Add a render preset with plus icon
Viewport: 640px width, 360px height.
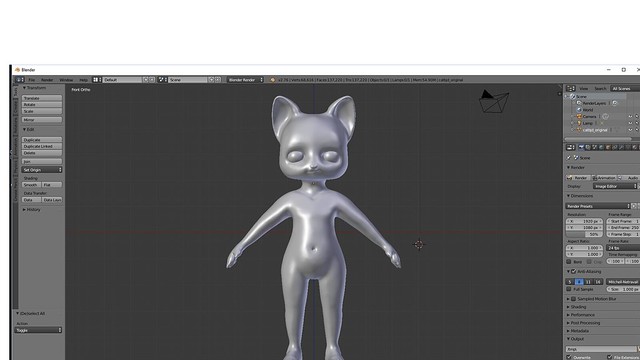pyautogui.click(x=634, y=206)
